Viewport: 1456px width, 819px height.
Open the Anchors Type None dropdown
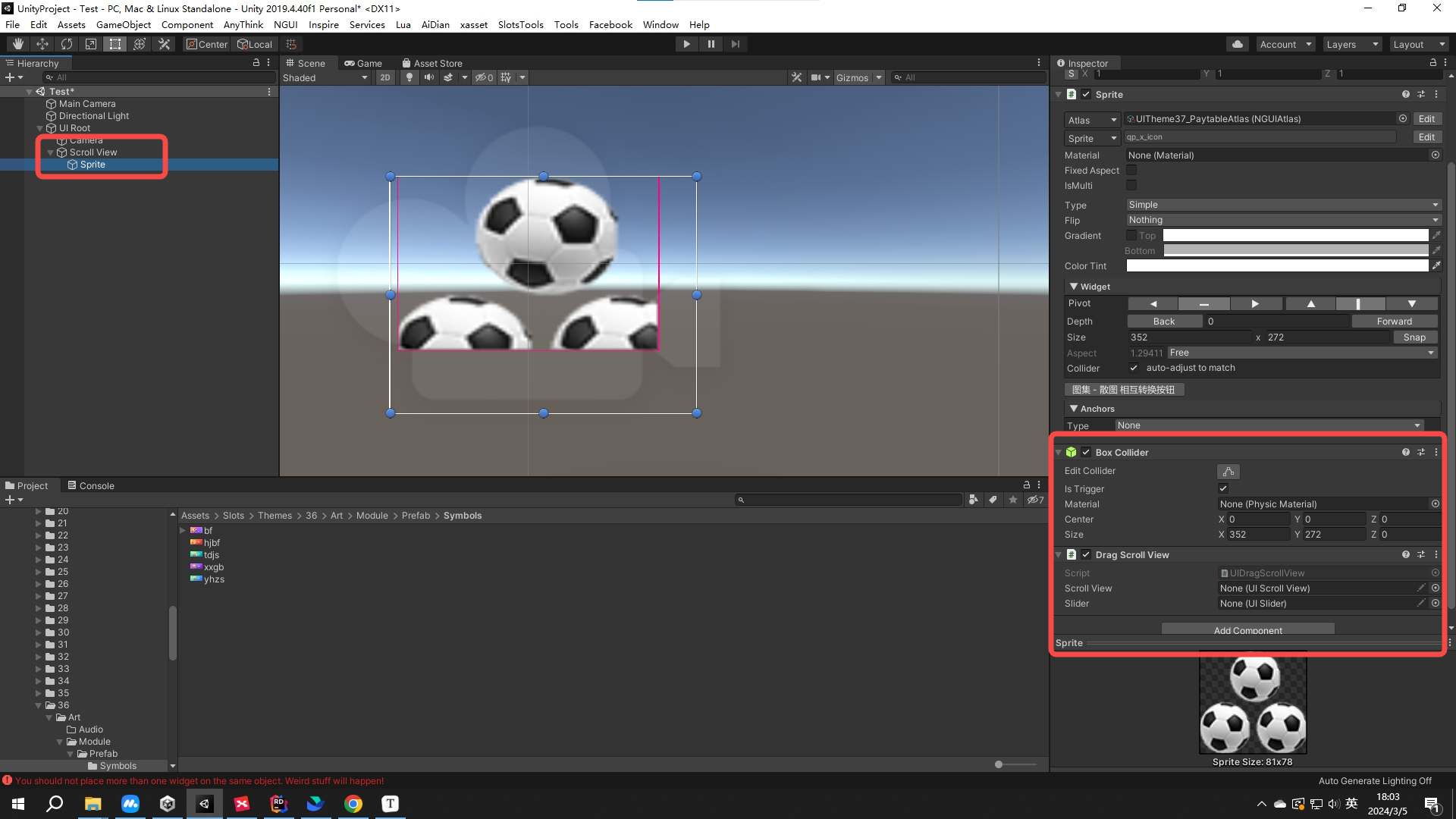point(1269,425)
